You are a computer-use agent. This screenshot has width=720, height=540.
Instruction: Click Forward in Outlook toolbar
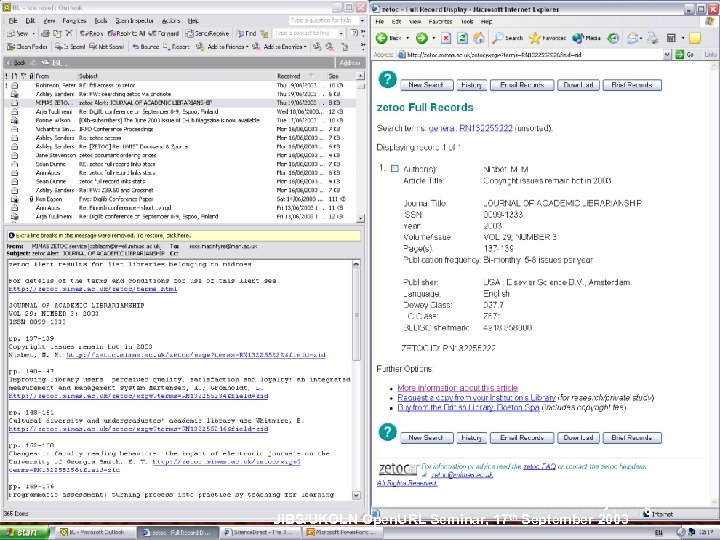pos(164,34)
